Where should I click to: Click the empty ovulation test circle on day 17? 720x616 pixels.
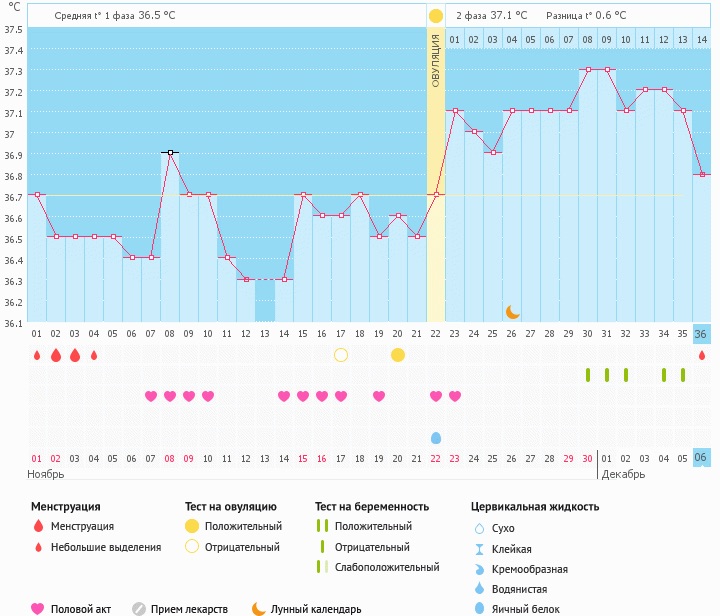point(341,355)
